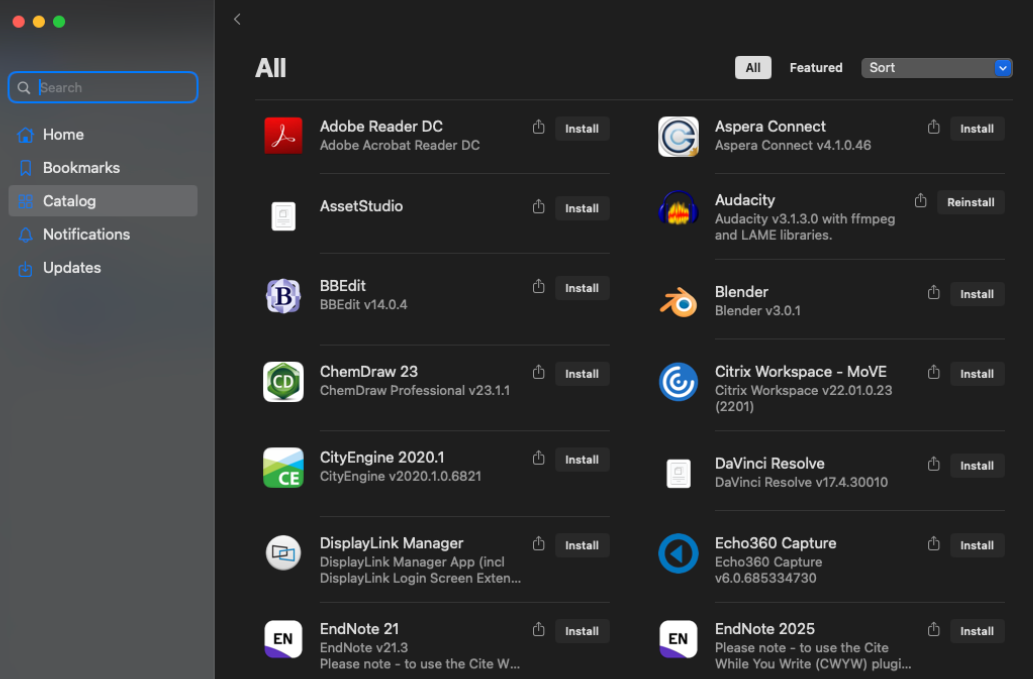The image size is (1033, 679).
Task: Share the EndNote 2025 item
Action: point(934,630)
